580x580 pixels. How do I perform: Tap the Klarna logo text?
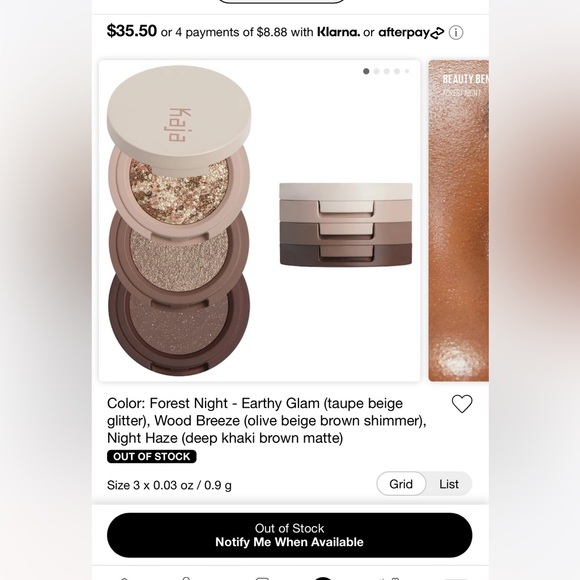click(x=338, y=32)
